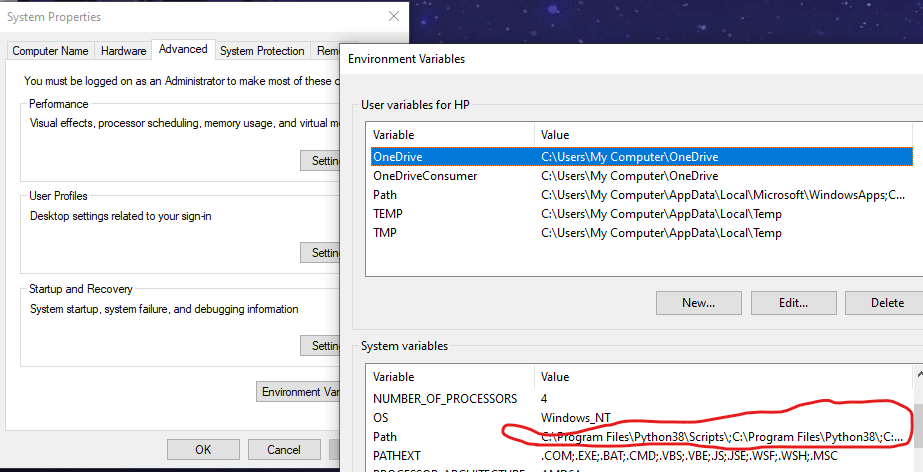Open Startup and Recovery Settings button

pos(320,345)
